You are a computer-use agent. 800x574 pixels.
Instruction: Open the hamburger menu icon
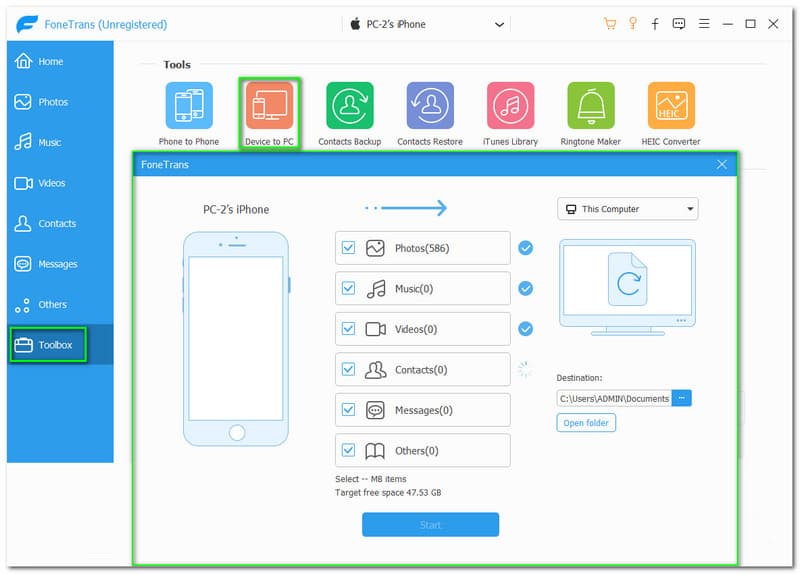(x=704, y=23)
